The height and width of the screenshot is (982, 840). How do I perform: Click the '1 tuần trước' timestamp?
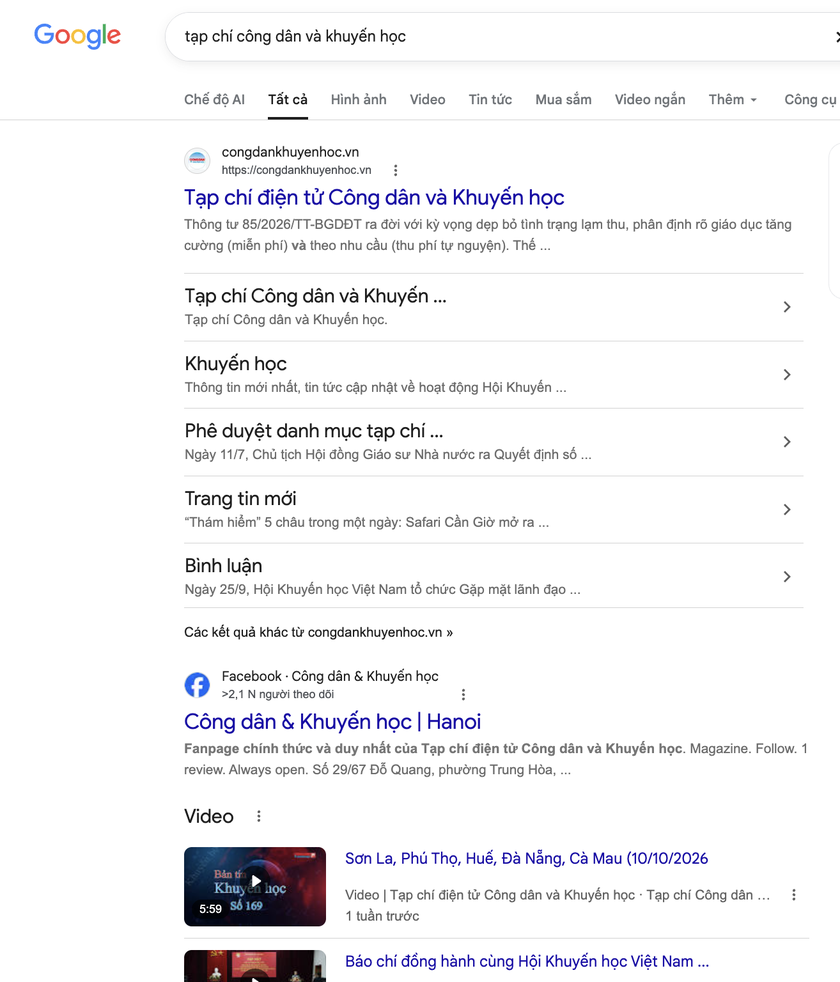[x=382, y=916]
